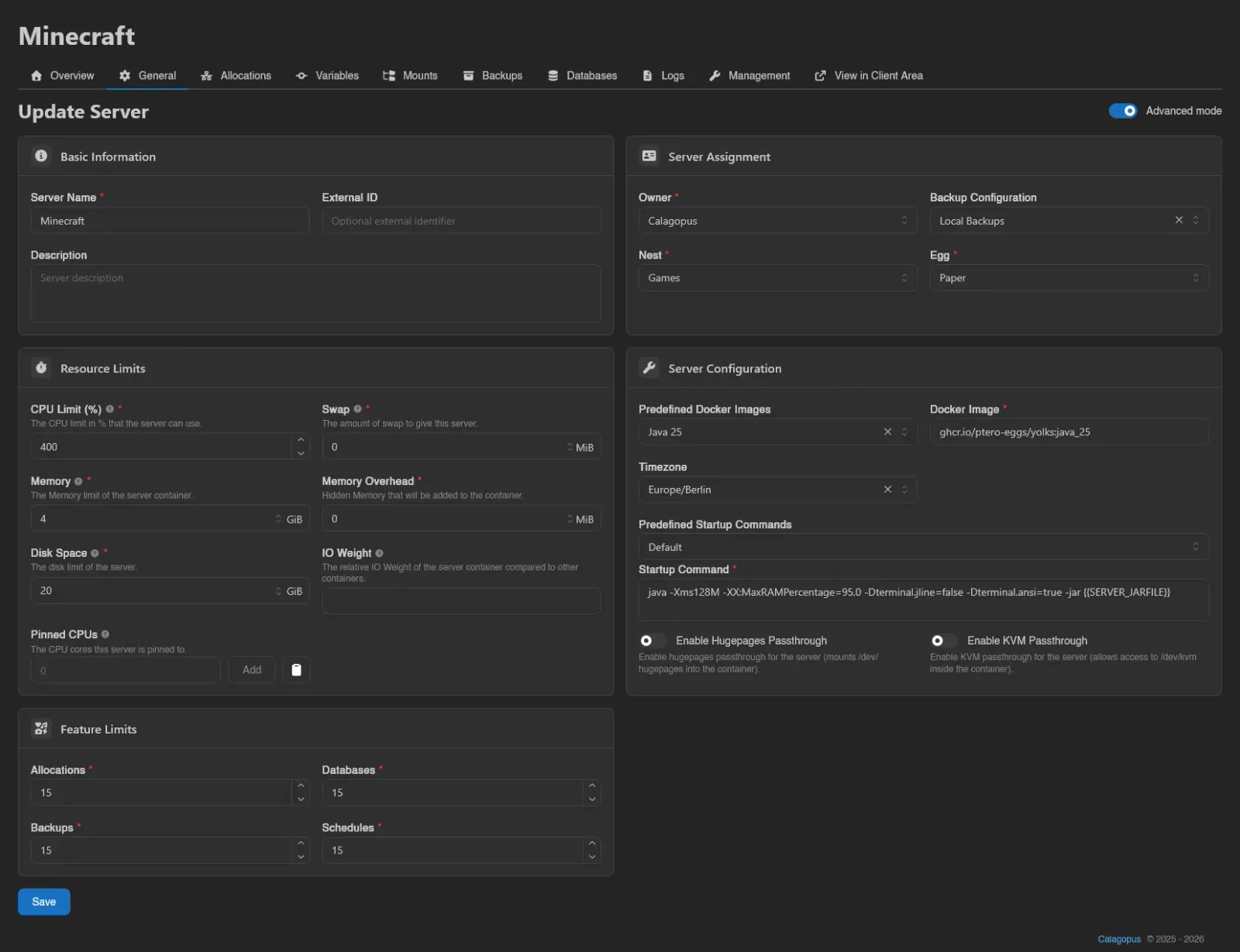
Task: Click the Pinned CPUs help icon
Action: (105, 634)
